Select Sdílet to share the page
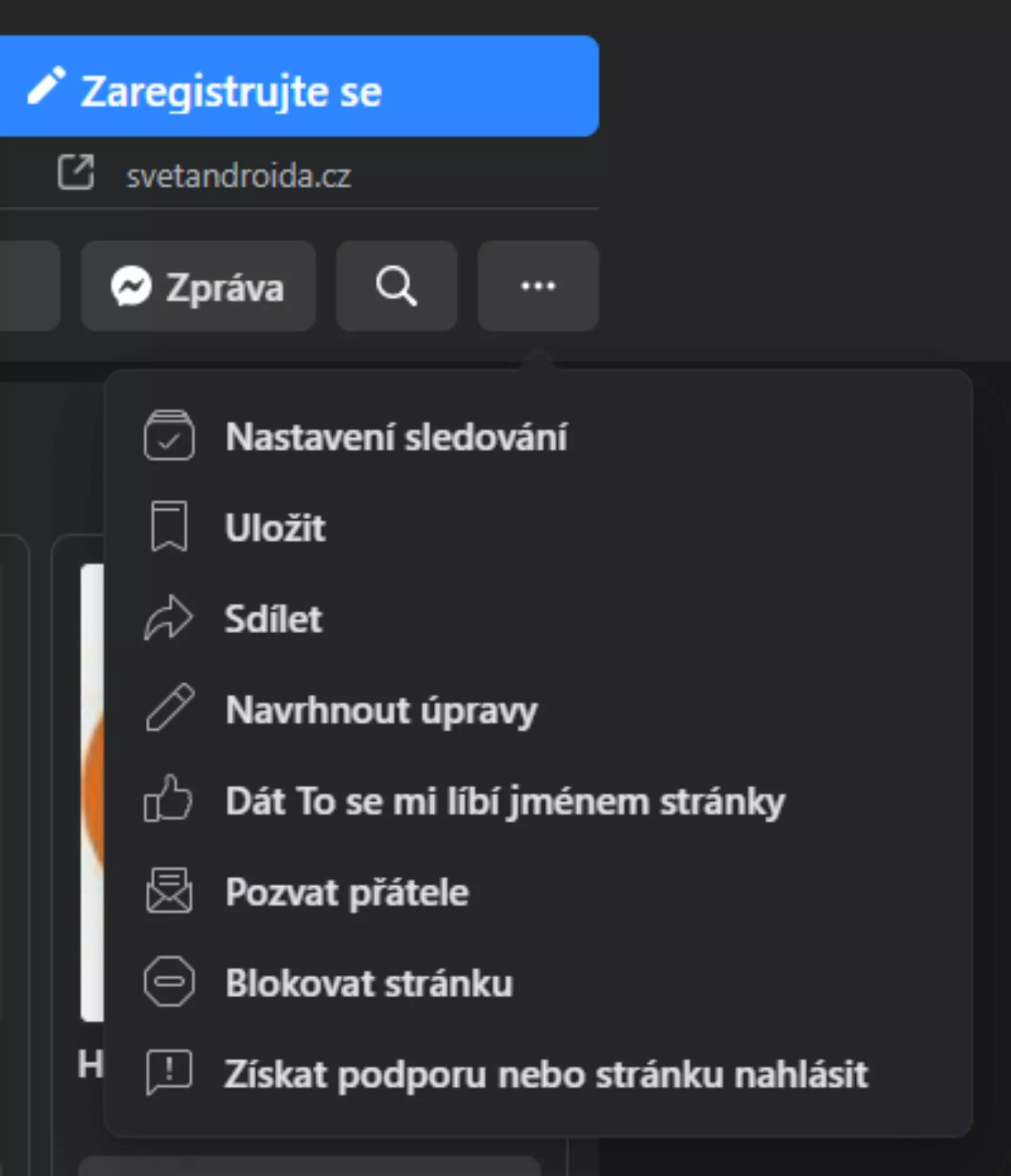Screen dimensions: 1011x1176 tap(538, 619)
